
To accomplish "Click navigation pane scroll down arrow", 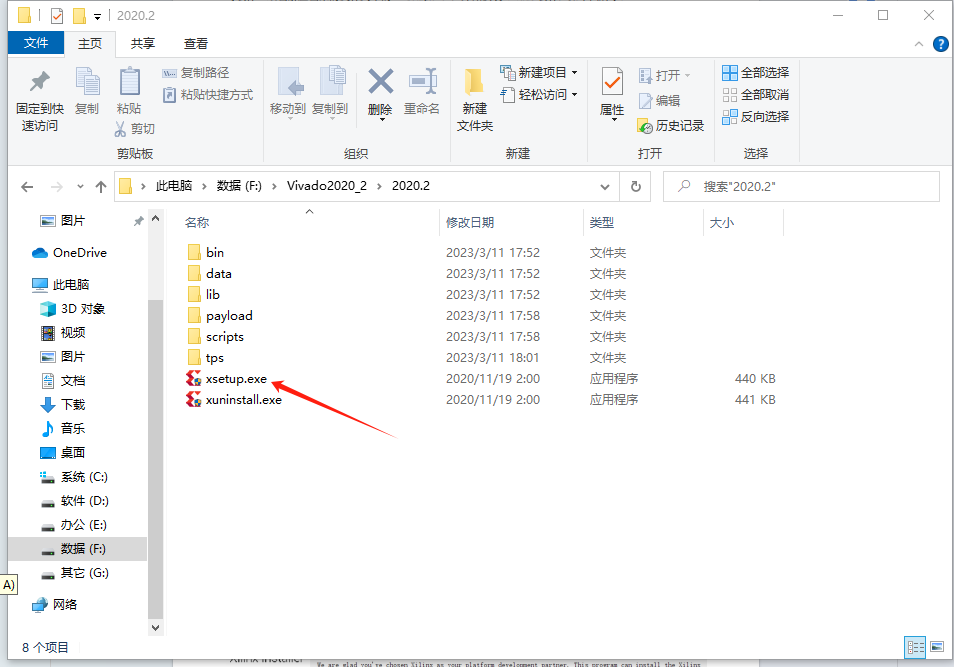I will (155, 627).
